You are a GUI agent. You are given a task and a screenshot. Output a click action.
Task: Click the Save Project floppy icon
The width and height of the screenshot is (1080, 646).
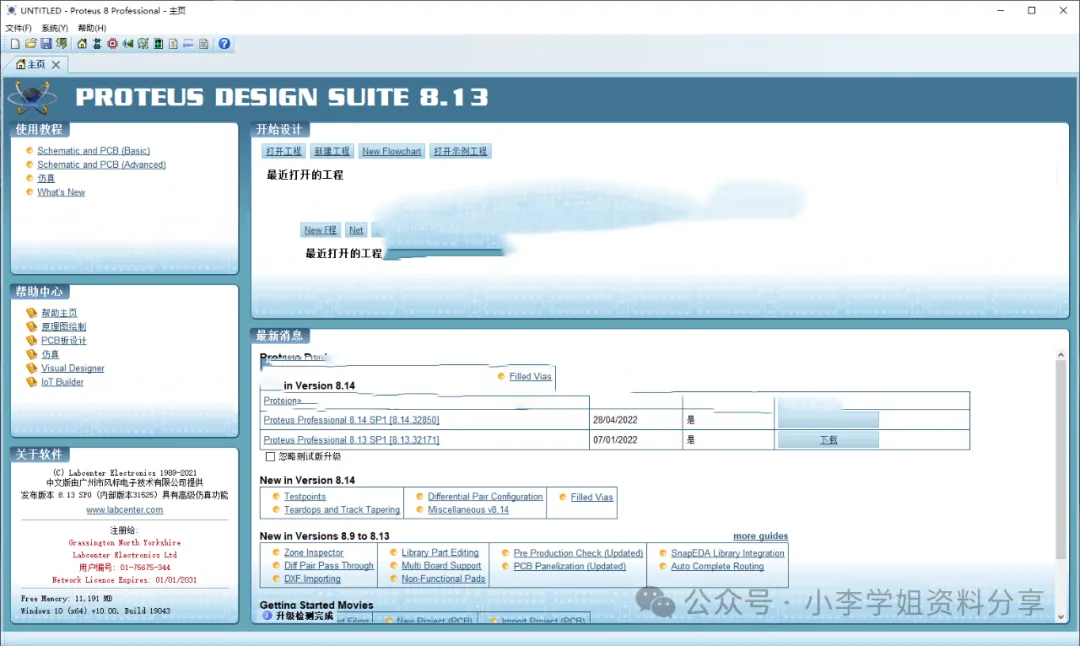(x=46, y=43)
